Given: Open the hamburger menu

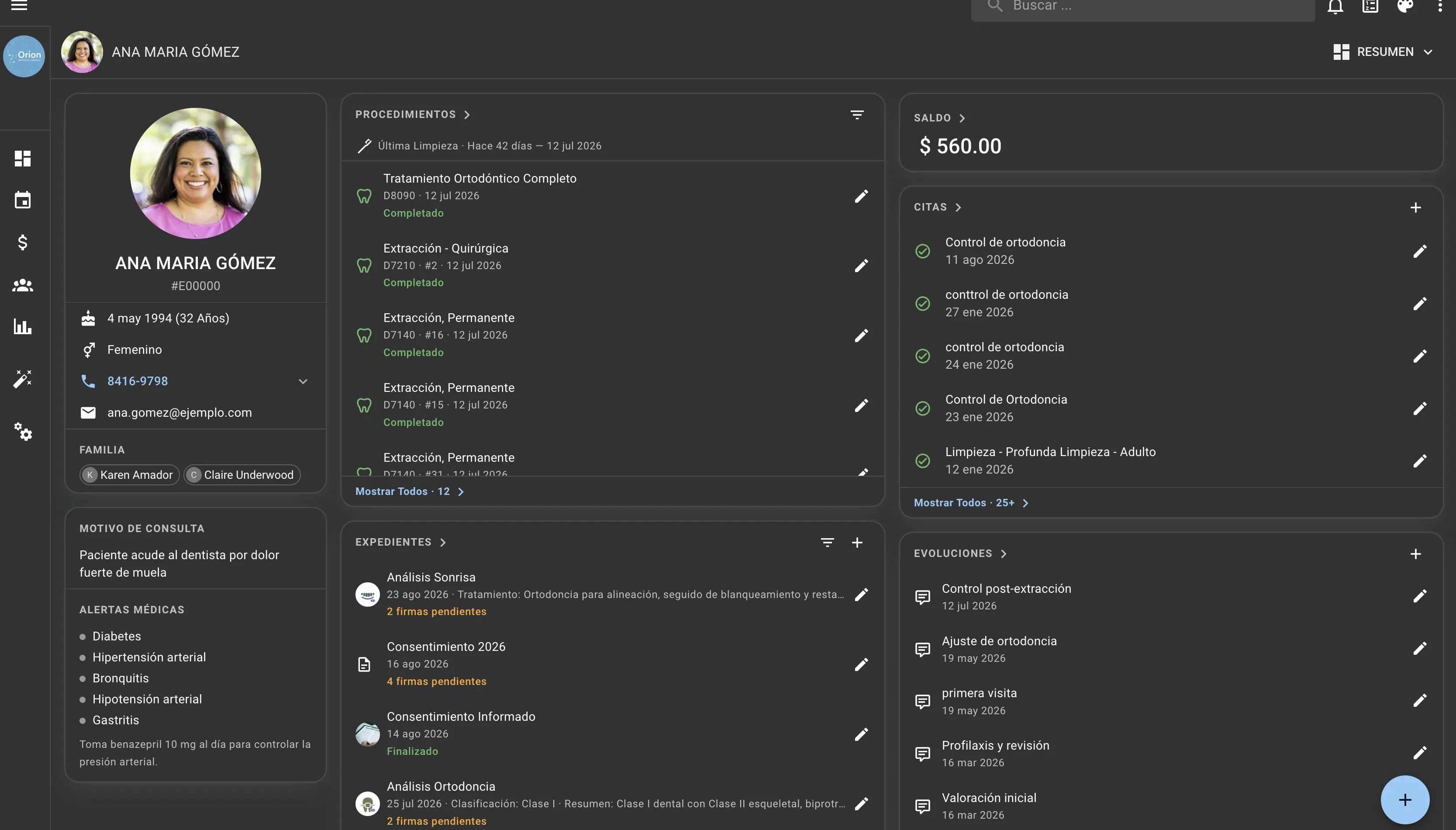Looking at the screenshot, I should coord(19,6).
